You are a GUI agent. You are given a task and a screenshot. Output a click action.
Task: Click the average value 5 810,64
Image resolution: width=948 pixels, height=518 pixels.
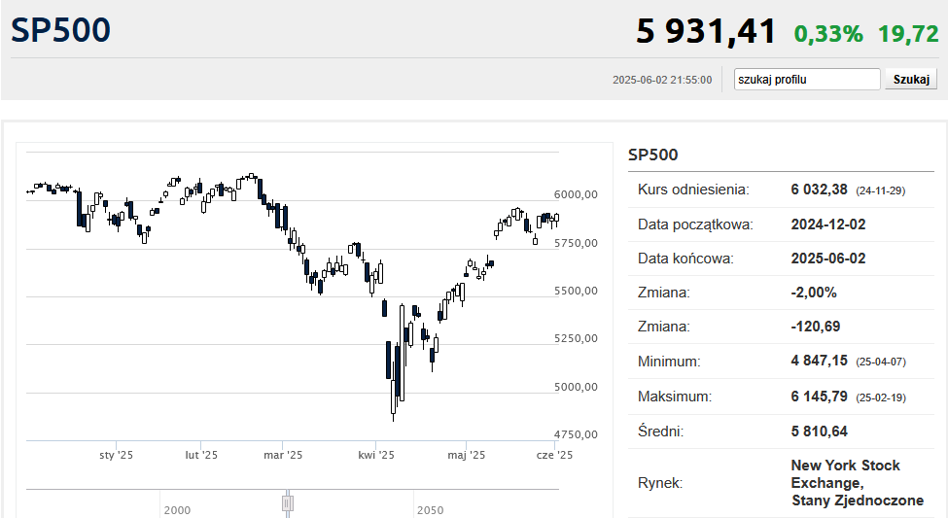point(819,432)
